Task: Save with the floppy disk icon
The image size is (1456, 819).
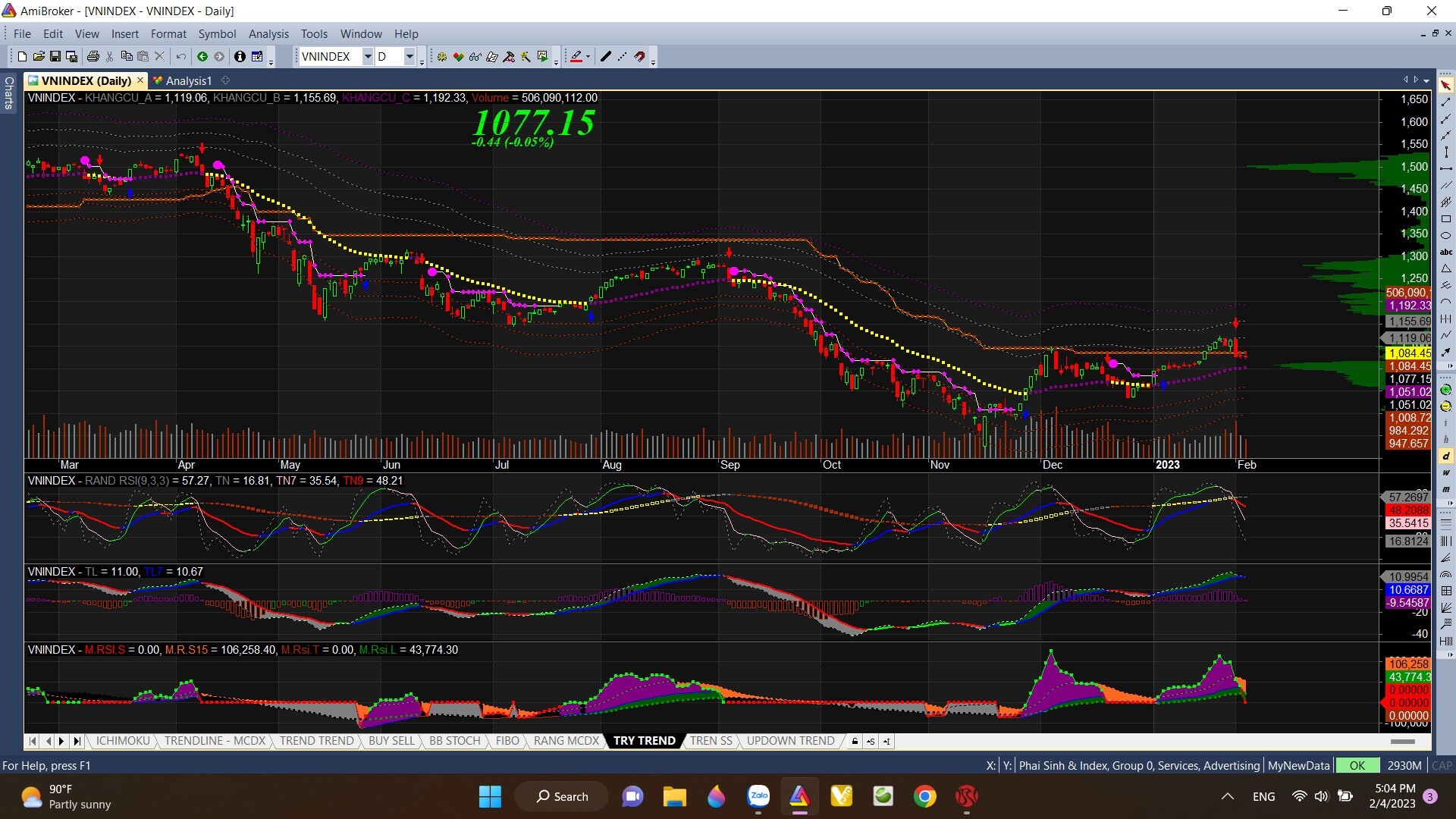Action: pos(55,56)
